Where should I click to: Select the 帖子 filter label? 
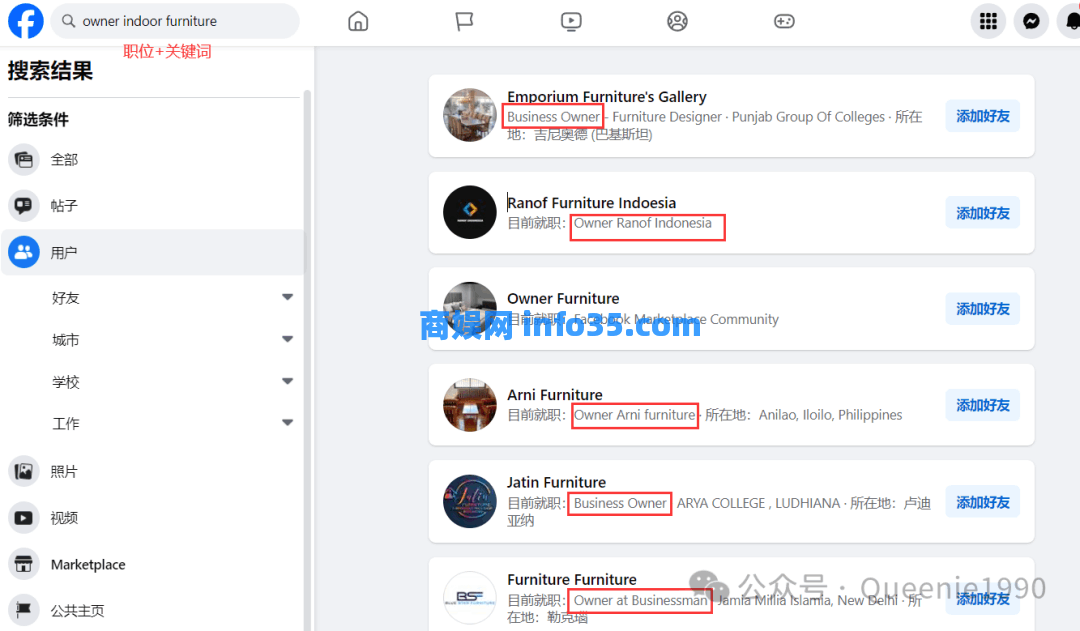pos(64,205)
